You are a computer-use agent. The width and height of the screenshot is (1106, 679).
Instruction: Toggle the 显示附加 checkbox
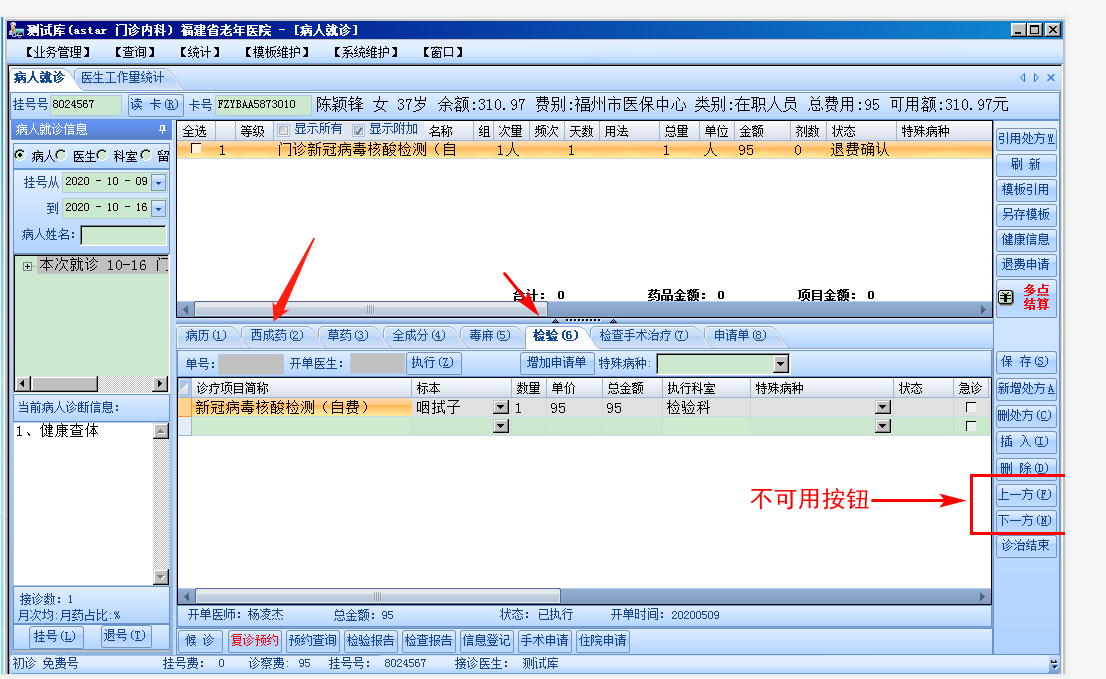point(358,130)
